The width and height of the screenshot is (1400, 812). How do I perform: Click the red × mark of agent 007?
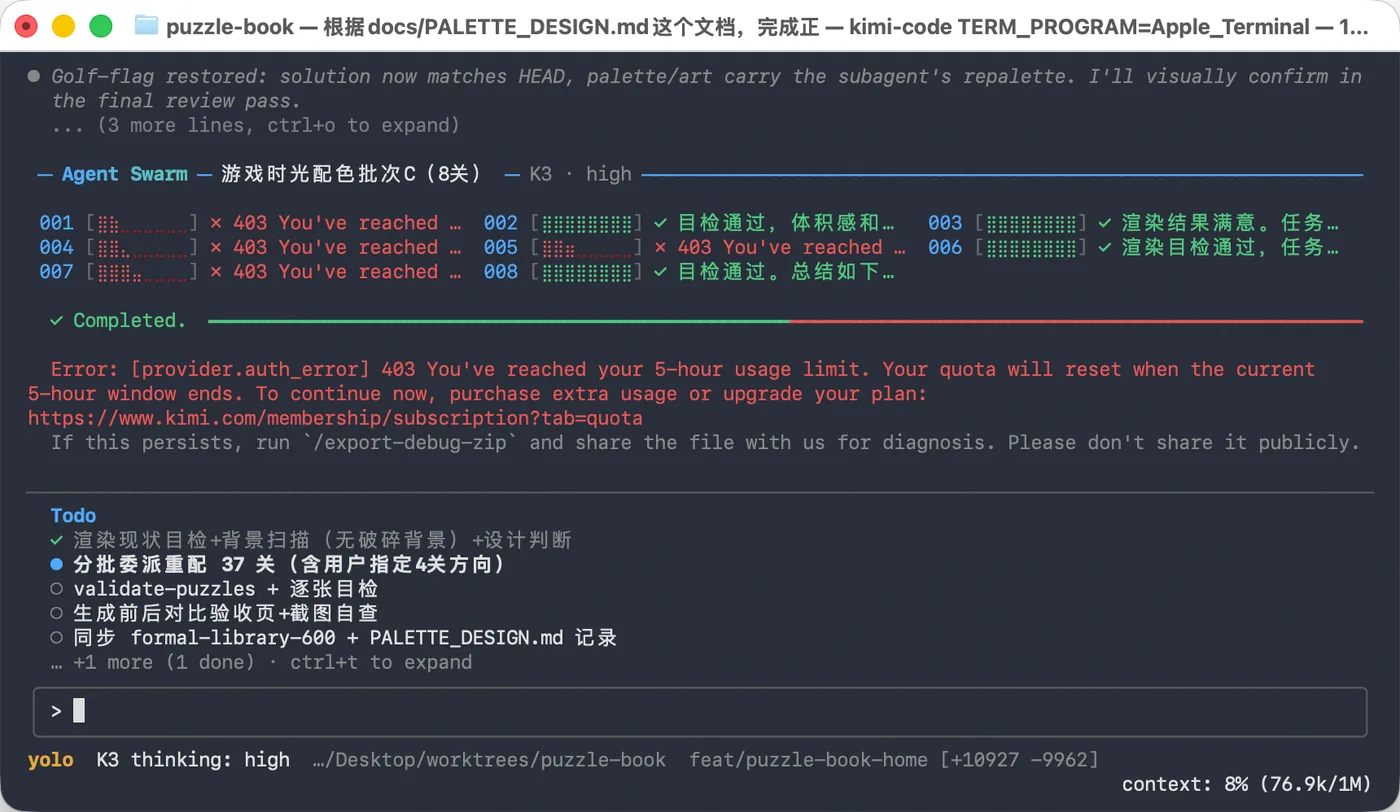(x=216, y=271)
